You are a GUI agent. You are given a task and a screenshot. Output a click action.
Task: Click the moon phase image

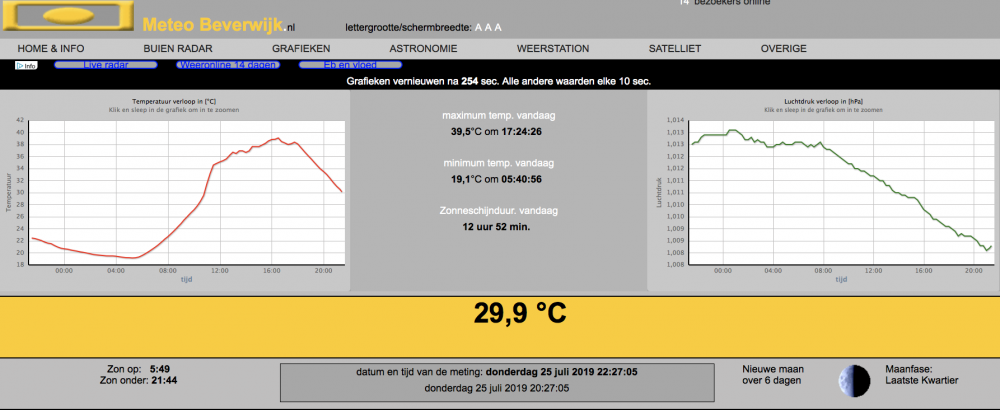pyautogui.click(x=854, y=380)
